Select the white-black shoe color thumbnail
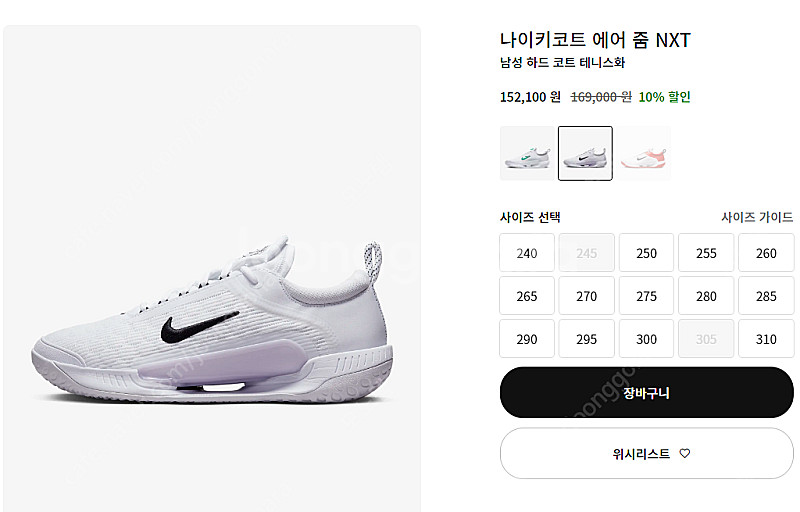 point(585,153)
